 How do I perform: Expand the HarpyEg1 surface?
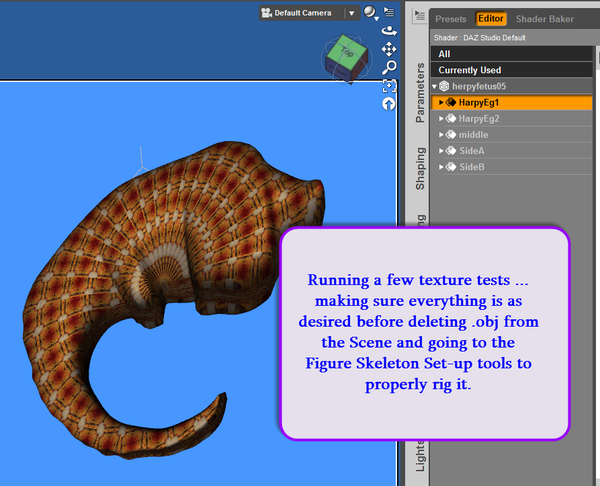point(441,102)
